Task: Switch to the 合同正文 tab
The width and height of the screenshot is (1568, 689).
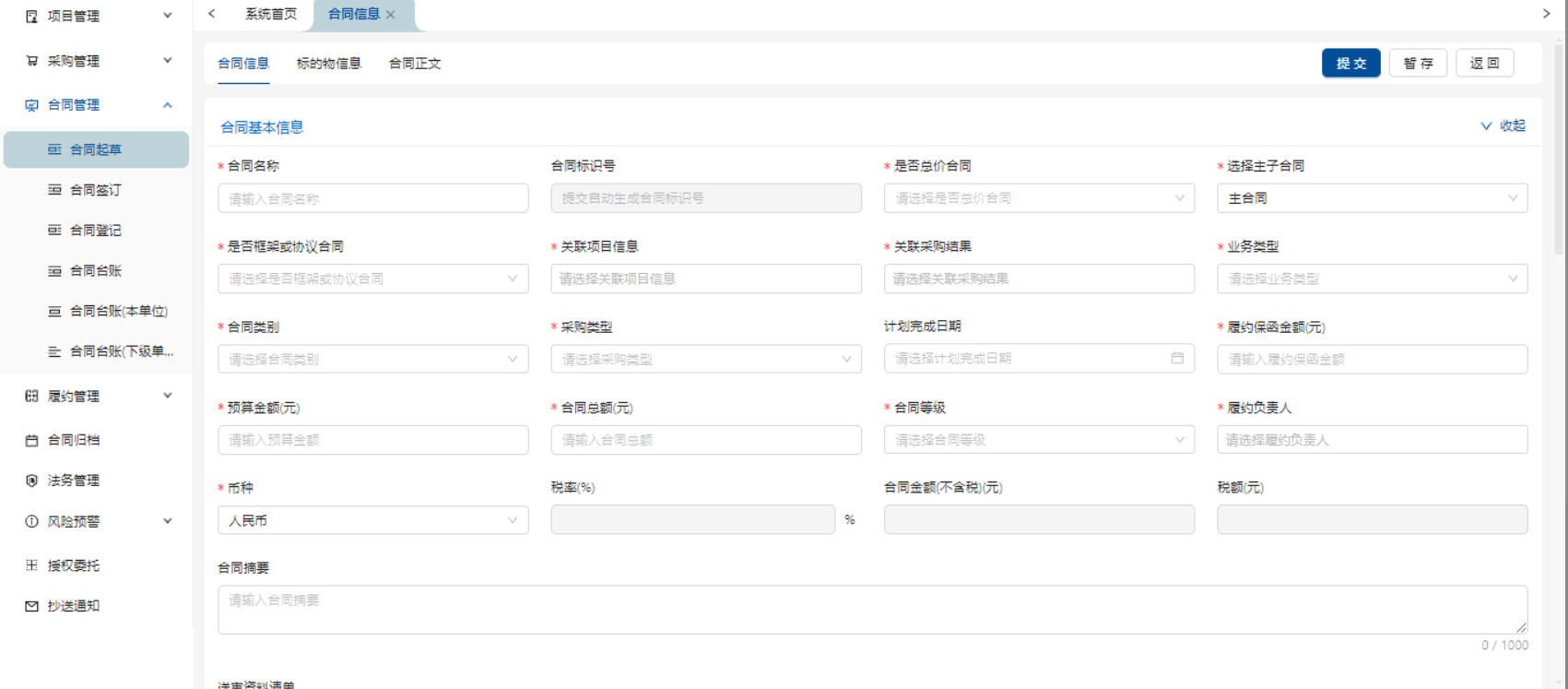Action: [x=415, y=64]
